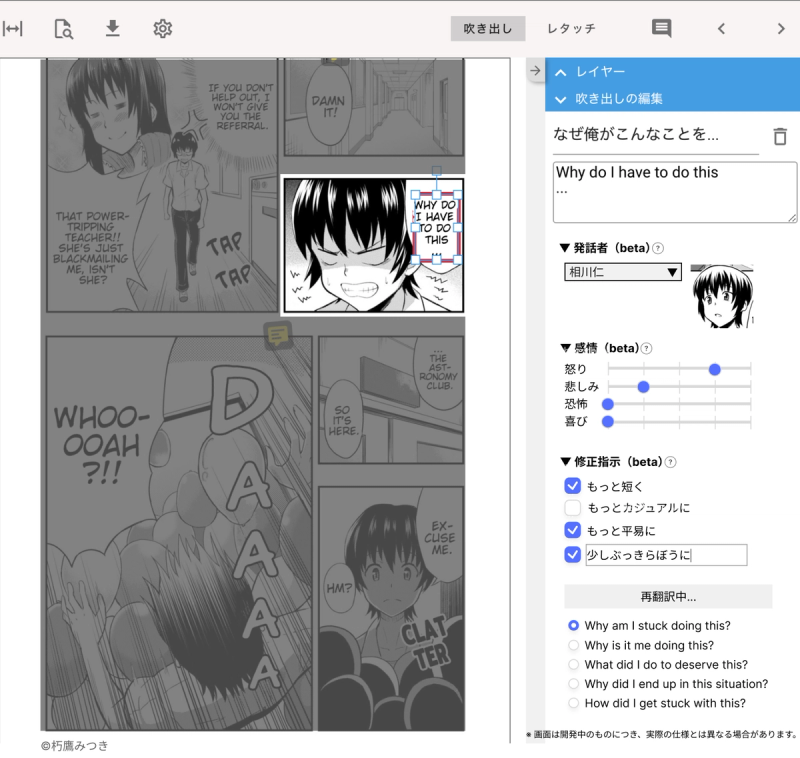Screen dimensions: 800x758
Task: Select option Why is it me doing this?
Action: pyautogui.click(x=573, y=645)
